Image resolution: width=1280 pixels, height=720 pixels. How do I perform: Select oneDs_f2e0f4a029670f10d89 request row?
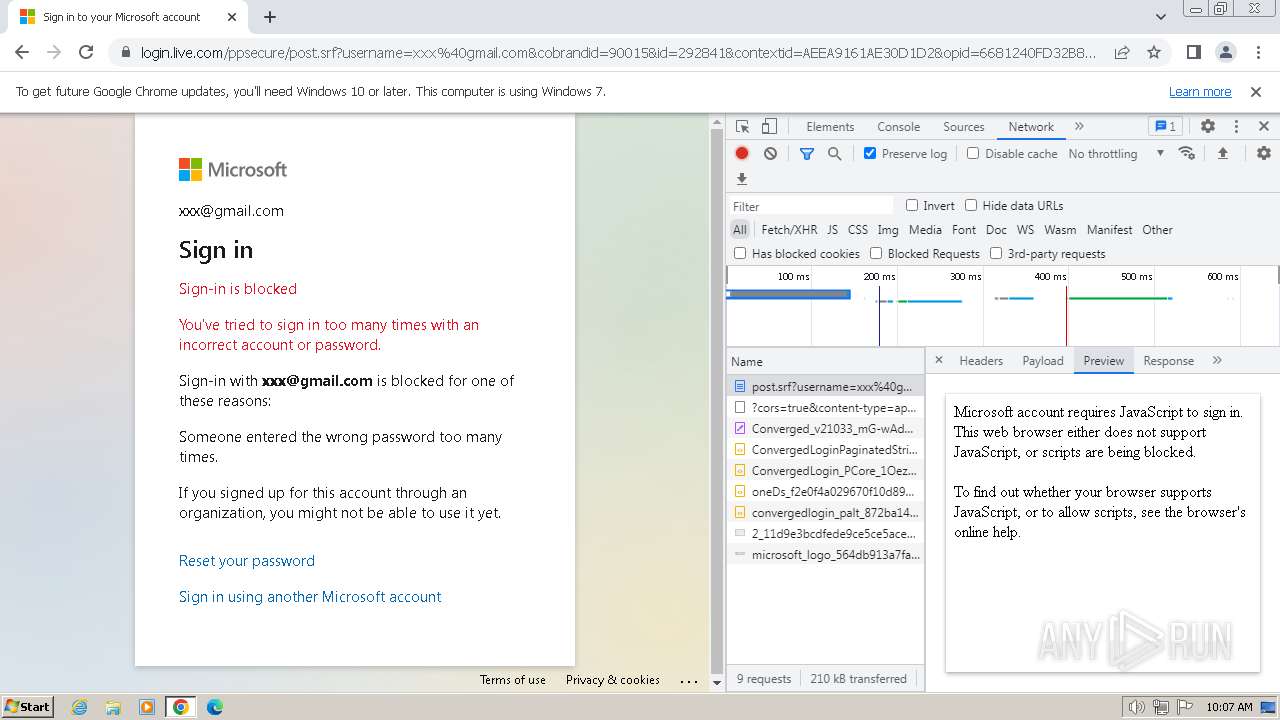point(825,491)
